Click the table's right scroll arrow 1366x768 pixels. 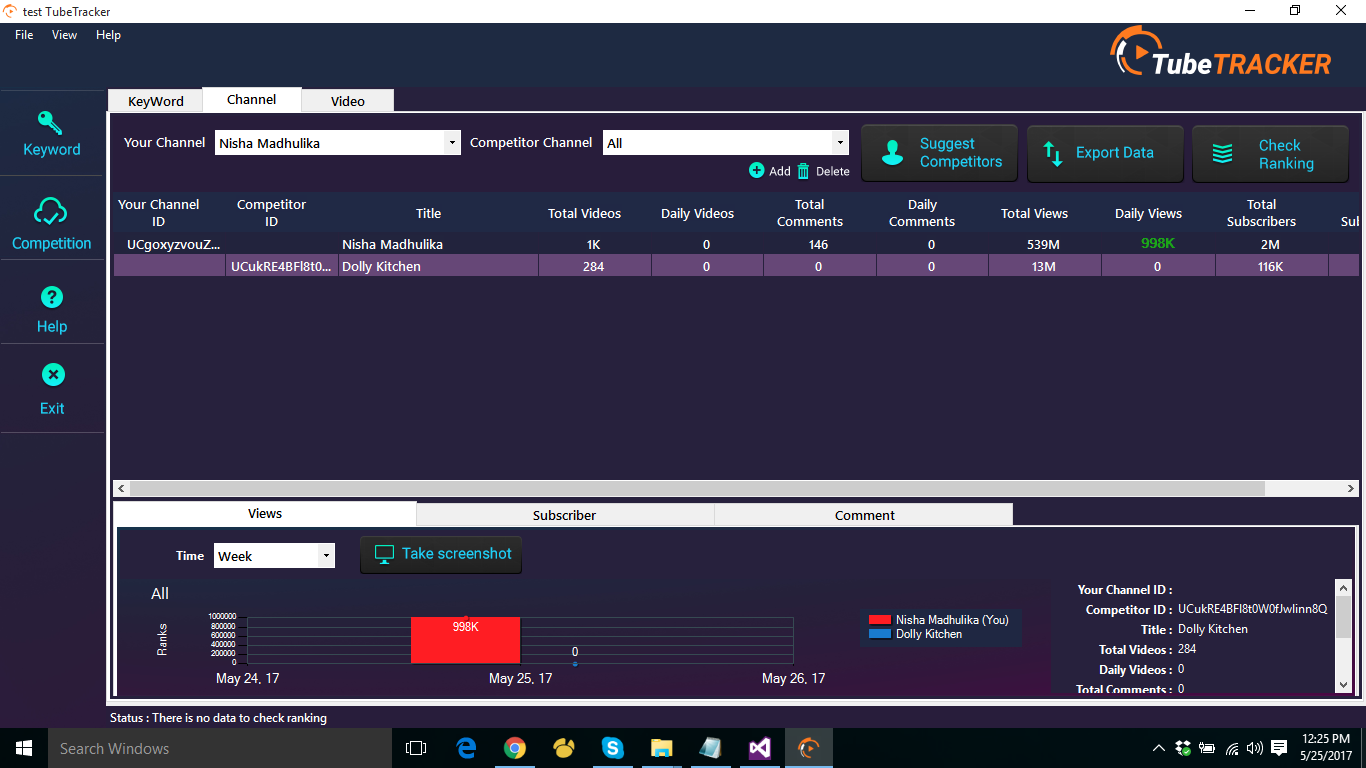(1351, 489)
